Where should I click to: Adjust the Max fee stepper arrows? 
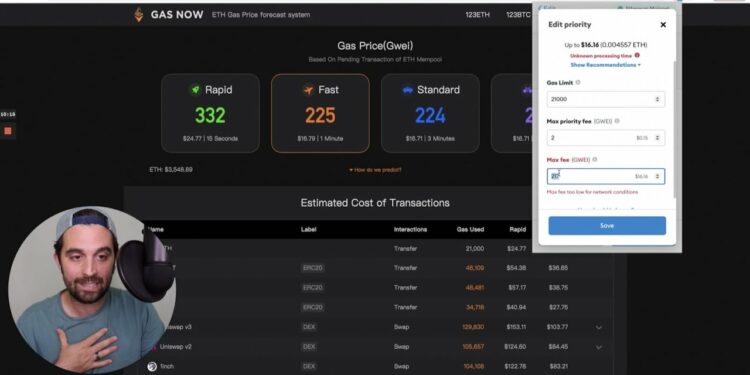(657, 176)
